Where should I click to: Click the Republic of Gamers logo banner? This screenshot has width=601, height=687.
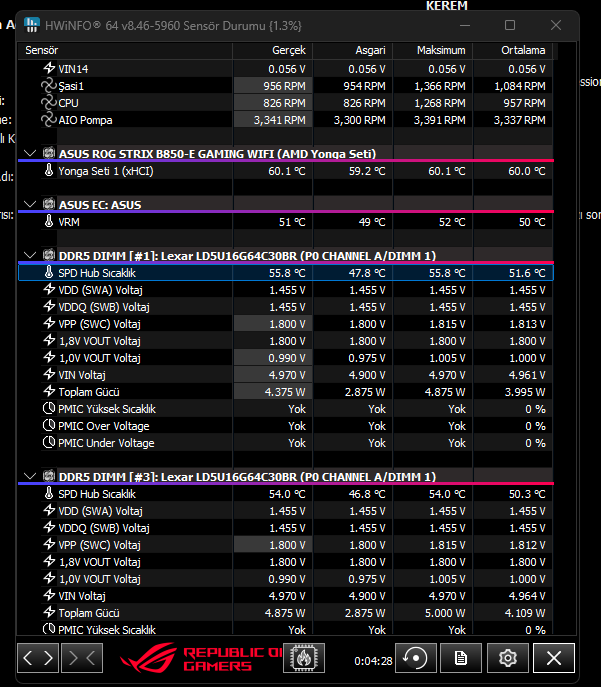click(x=201, y=658)
